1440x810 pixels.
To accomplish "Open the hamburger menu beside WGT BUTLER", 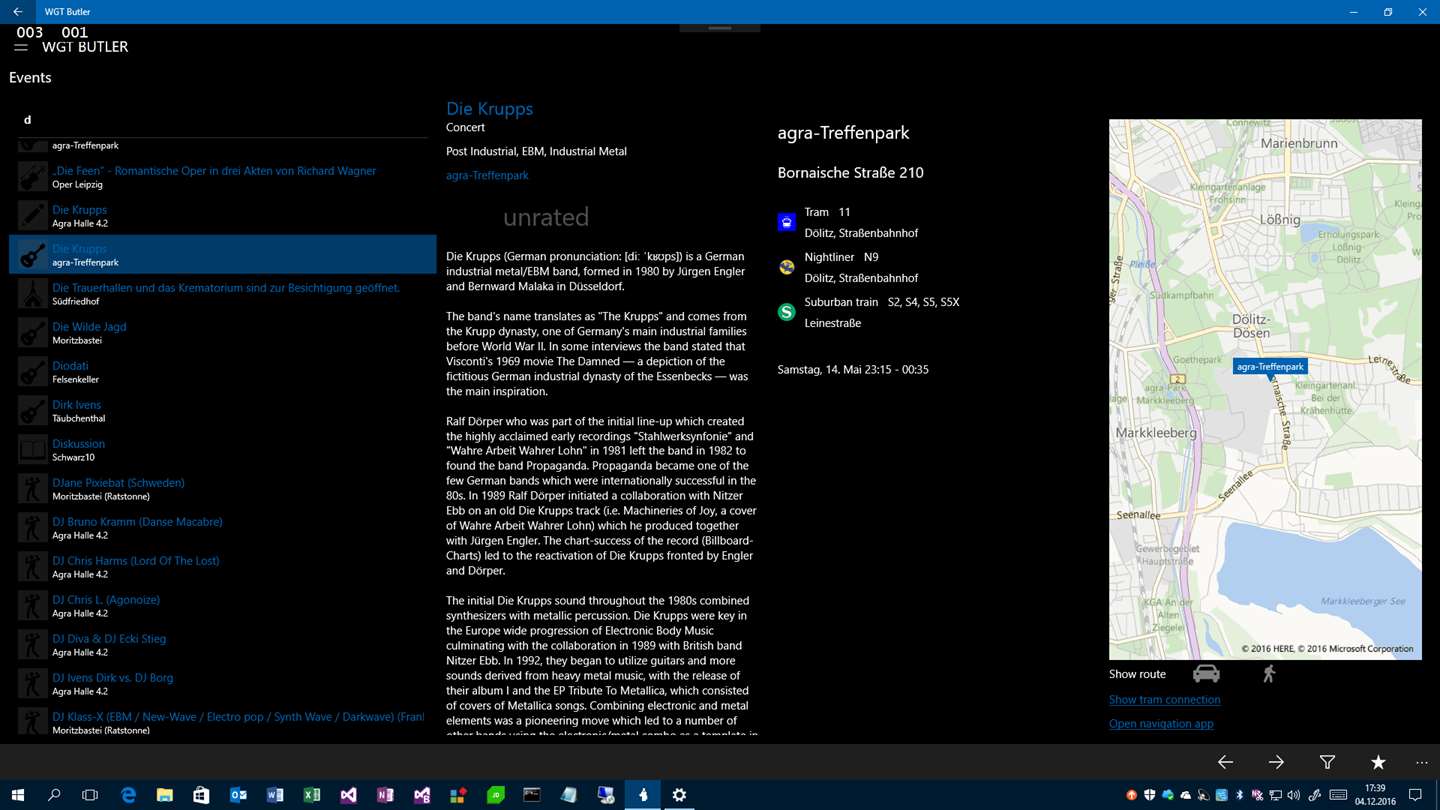I will click(x=21, y=47).
